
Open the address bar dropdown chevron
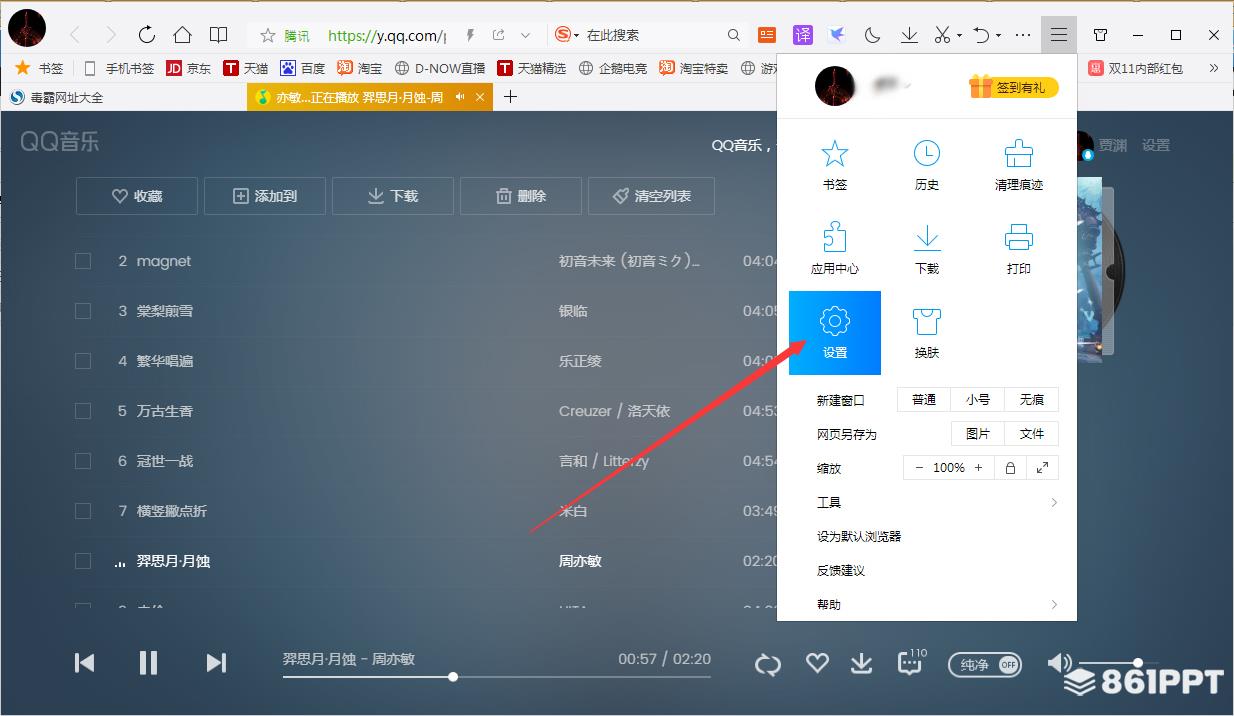click(525, 35)
